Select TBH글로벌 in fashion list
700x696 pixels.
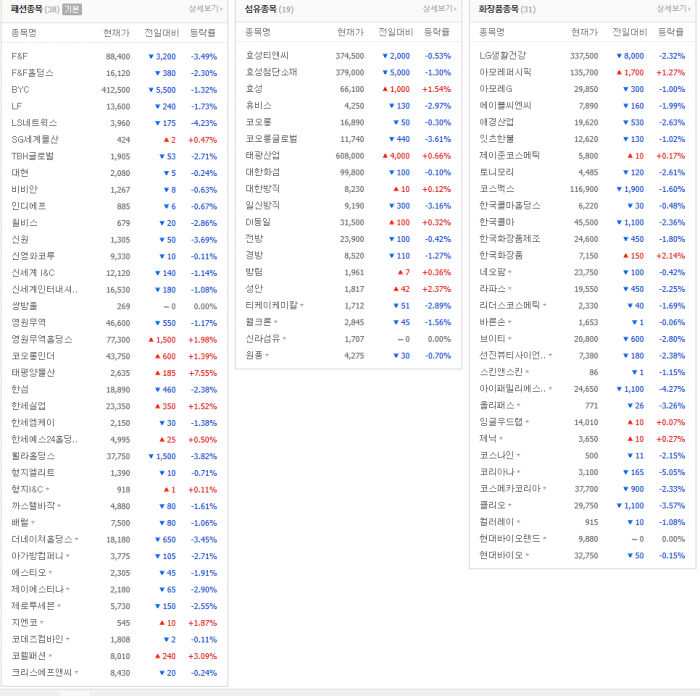coord(32,156)
